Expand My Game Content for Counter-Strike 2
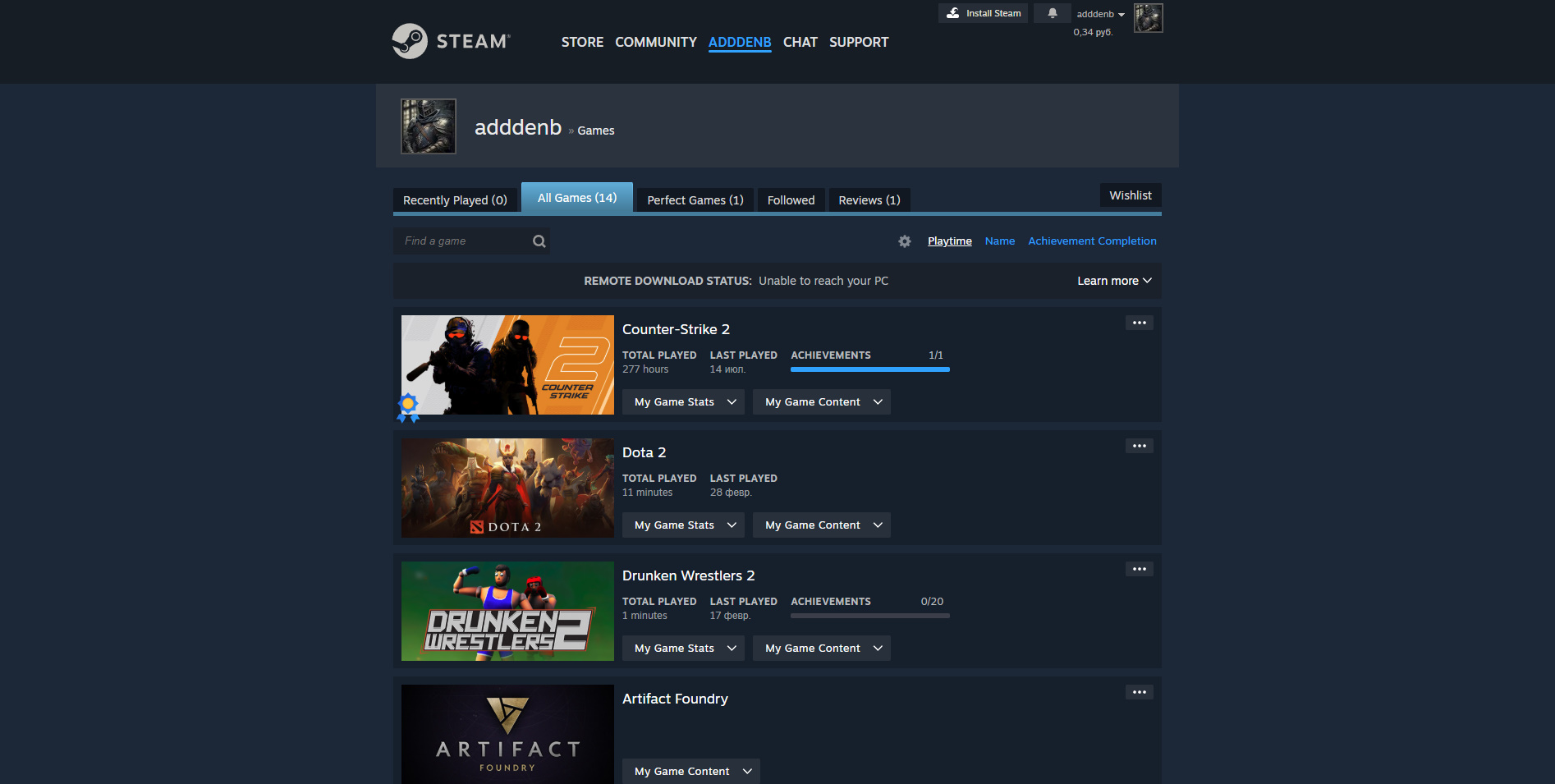The image size is (1555, 784). 821,402
